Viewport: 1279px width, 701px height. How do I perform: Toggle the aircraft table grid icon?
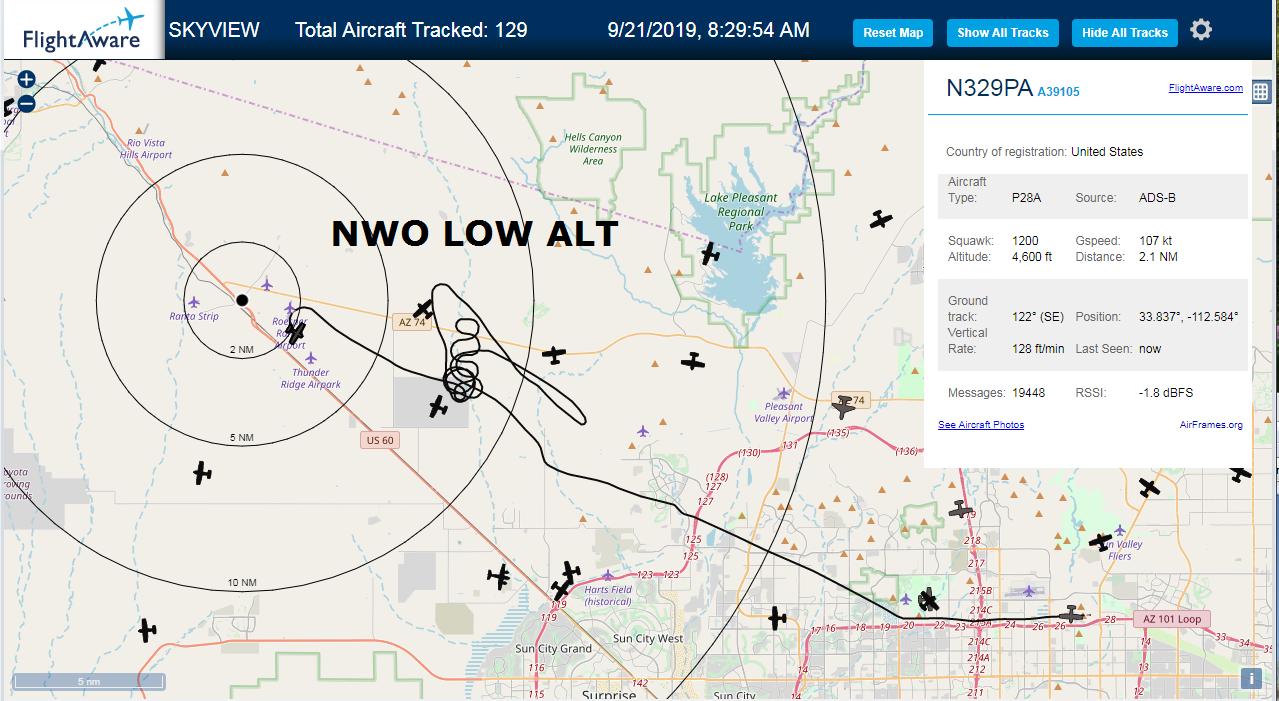click(x=1261, y=92)
